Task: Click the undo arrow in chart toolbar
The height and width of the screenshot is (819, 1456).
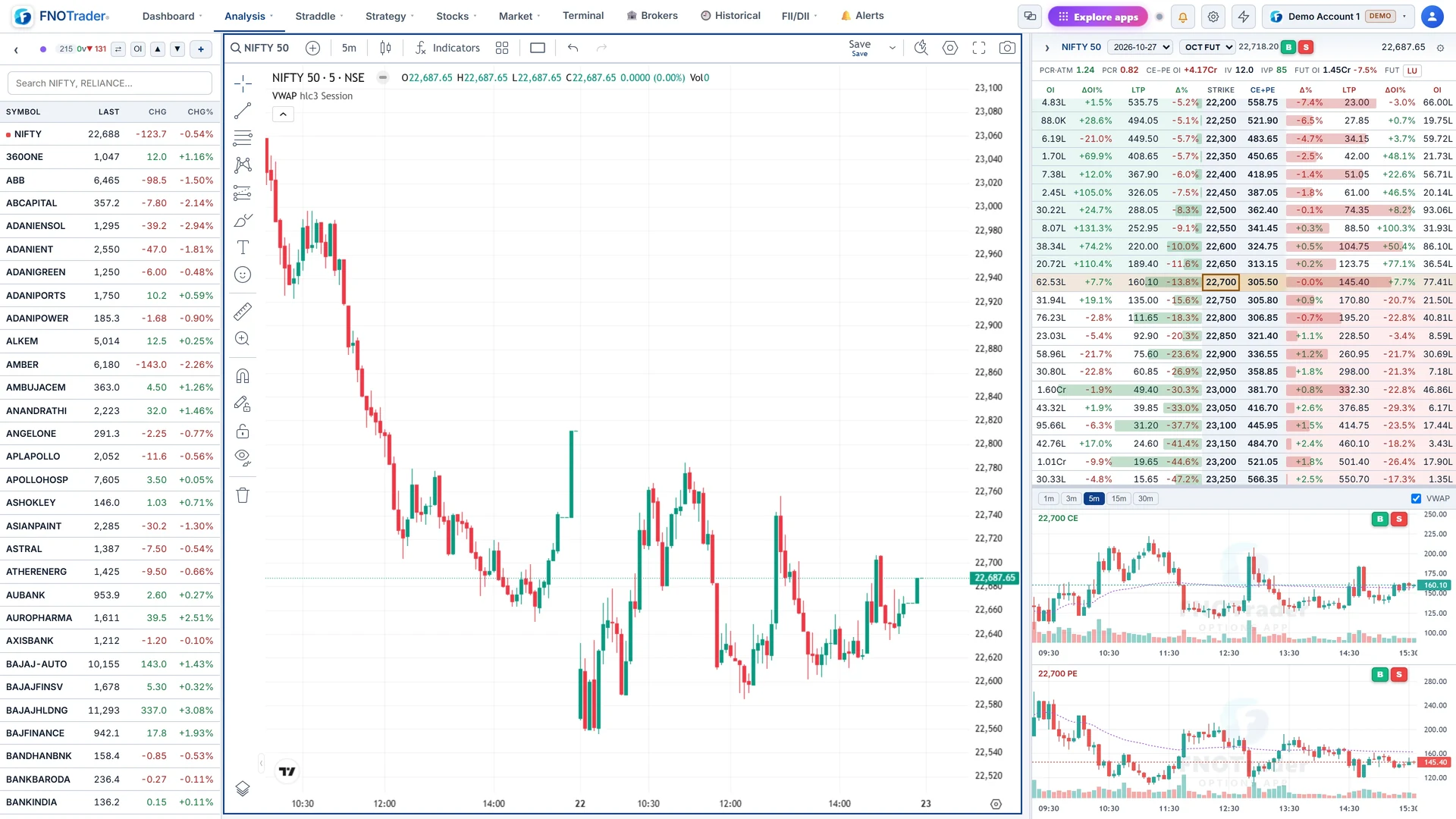Action: (x=573, y=48)
